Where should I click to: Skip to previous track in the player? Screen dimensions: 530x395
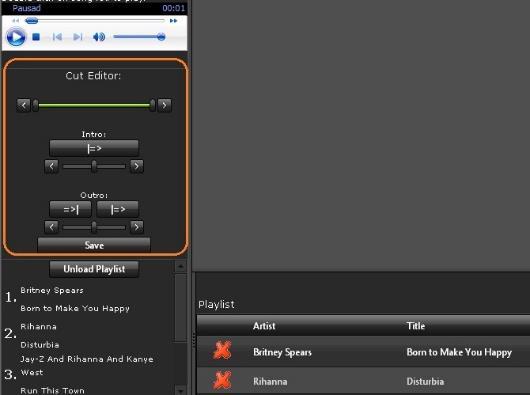[x=57, y=37]
